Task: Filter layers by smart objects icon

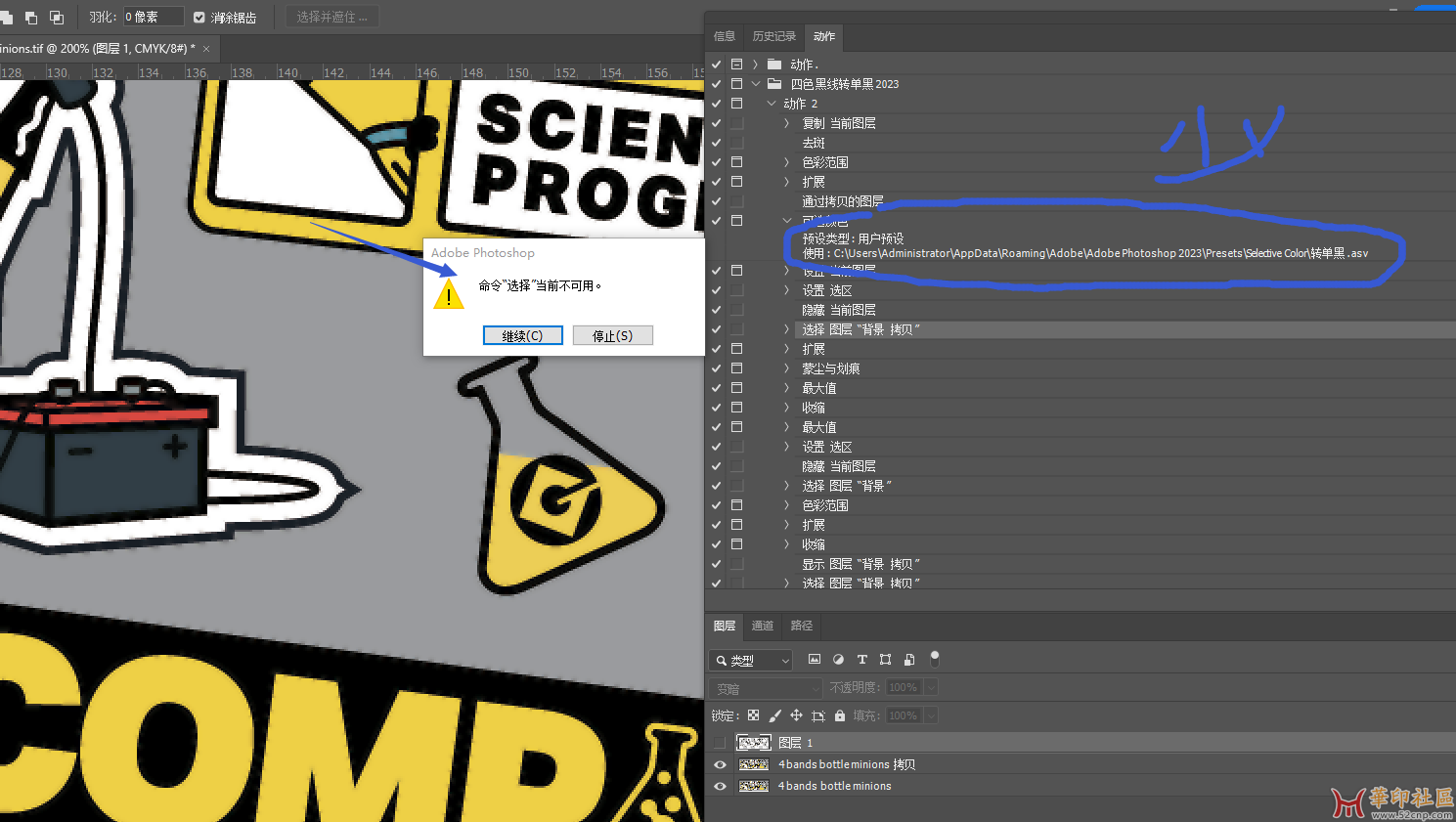Action: 909,660
